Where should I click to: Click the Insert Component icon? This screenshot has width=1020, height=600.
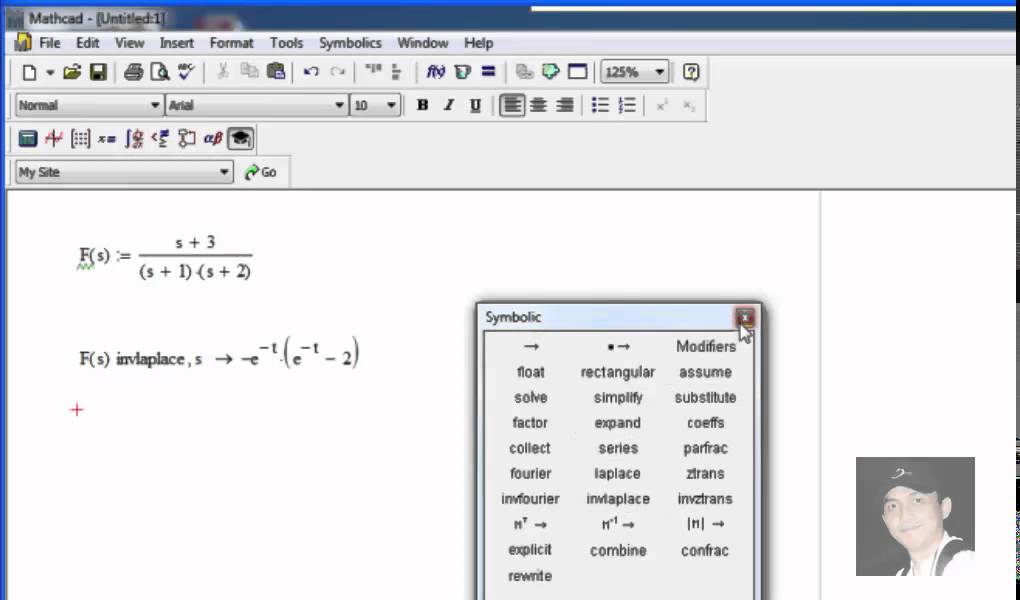[x=550, y=72]
